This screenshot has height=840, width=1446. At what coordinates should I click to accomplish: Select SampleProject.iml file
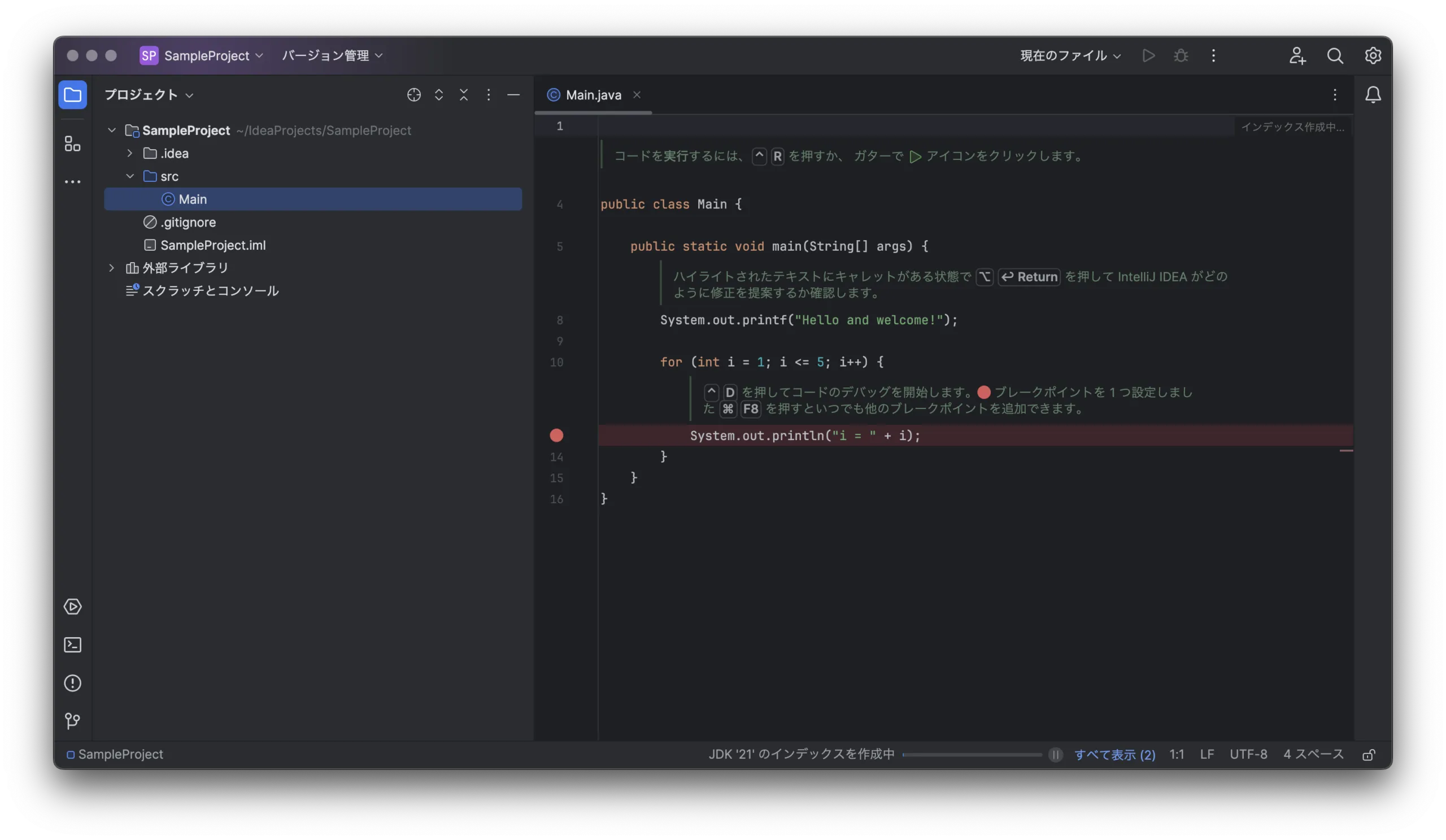pyautogui.click(x=313, y=245)
